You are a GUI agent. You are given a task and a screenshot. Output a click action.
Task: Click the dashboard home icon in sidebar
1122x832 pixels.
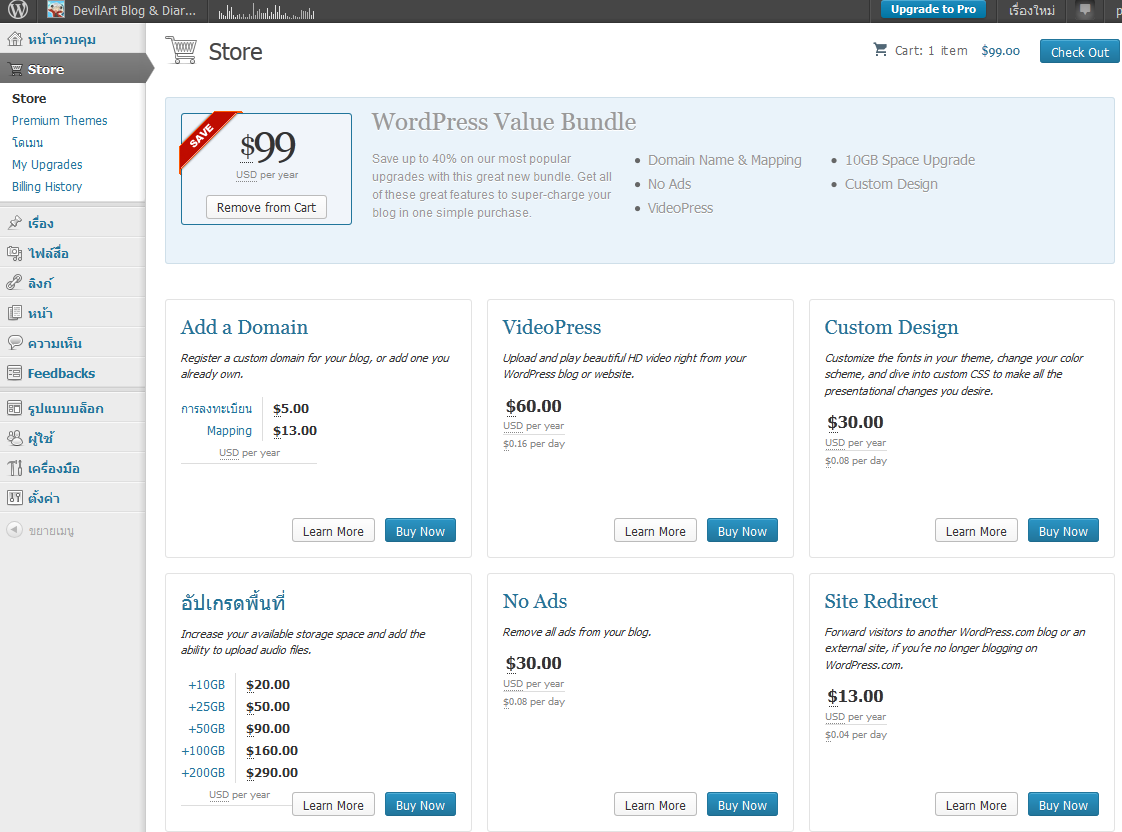pos(14,39)
